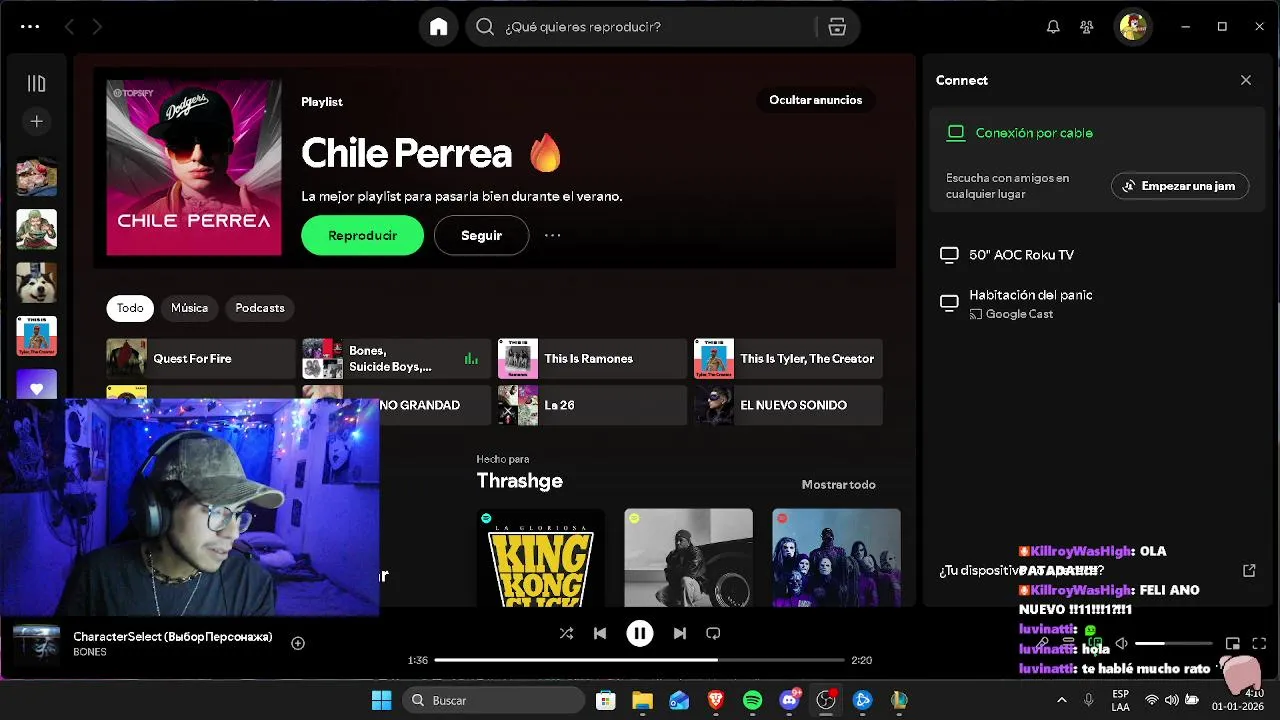Open the miniplayer icon
Viewport: 1280px width, 720px height.
pos(1232,644)
